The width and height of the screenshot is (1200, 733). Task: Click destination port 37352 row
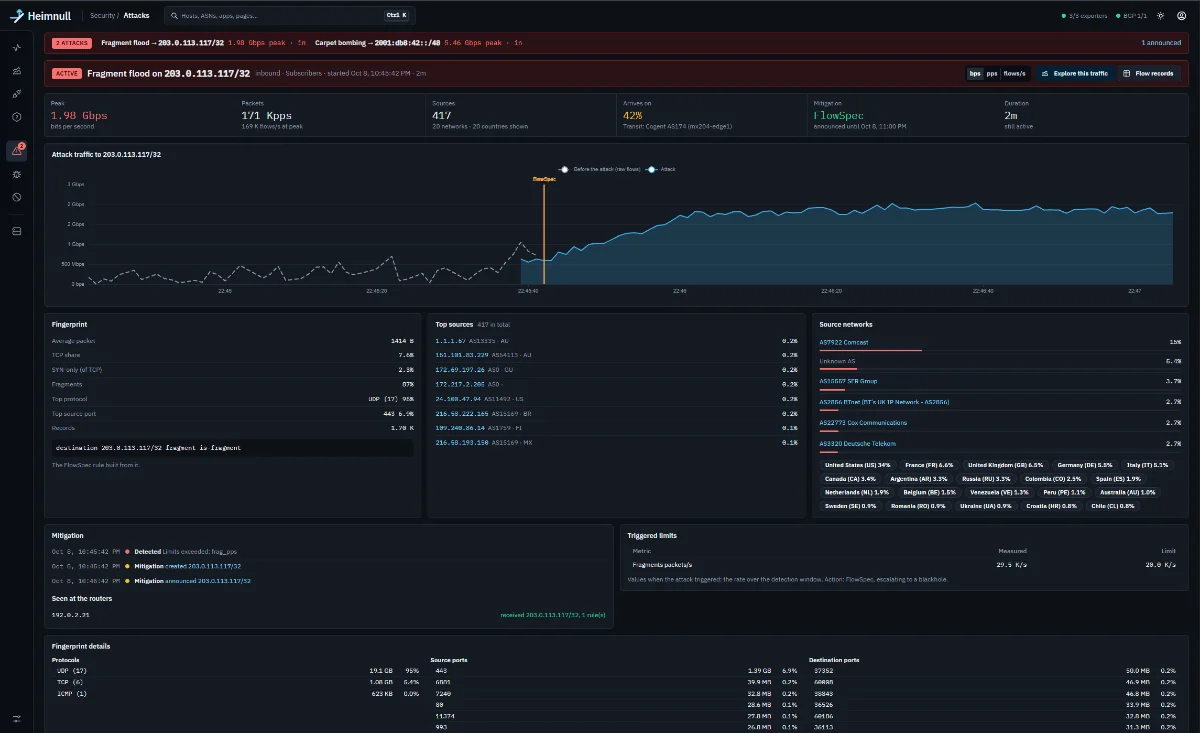tap(996, 670)
